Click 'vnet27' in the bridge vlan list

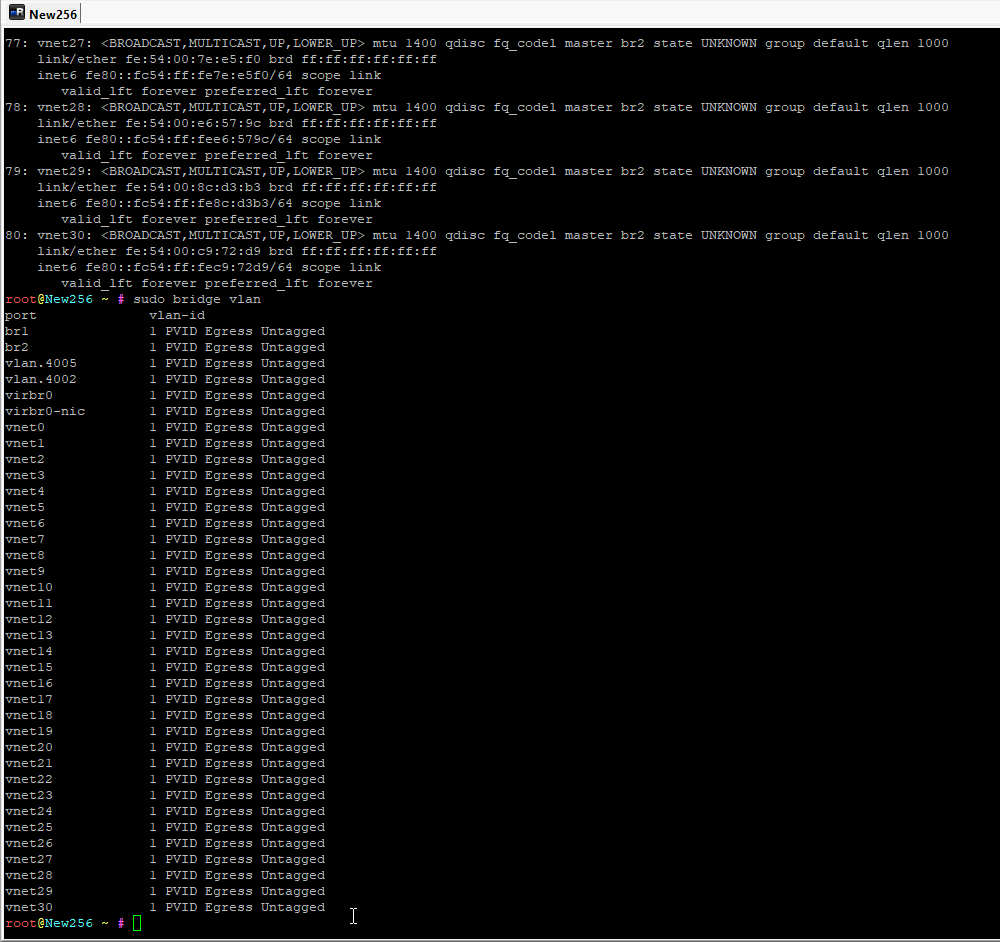(29, 860)
